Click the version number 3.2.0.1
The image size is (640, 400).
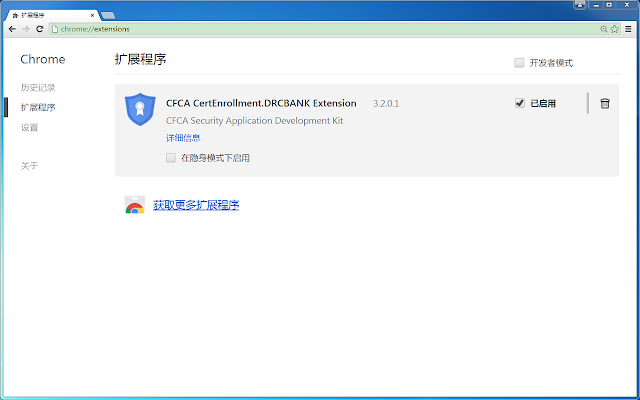pyautogui.click(x=386, y=104)
